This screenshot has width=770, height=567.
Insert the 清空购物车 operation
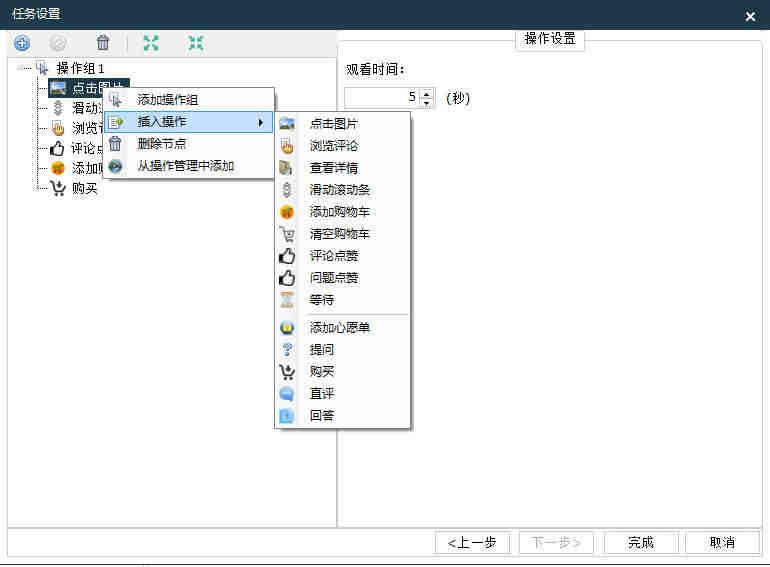(x=342, y=234)
